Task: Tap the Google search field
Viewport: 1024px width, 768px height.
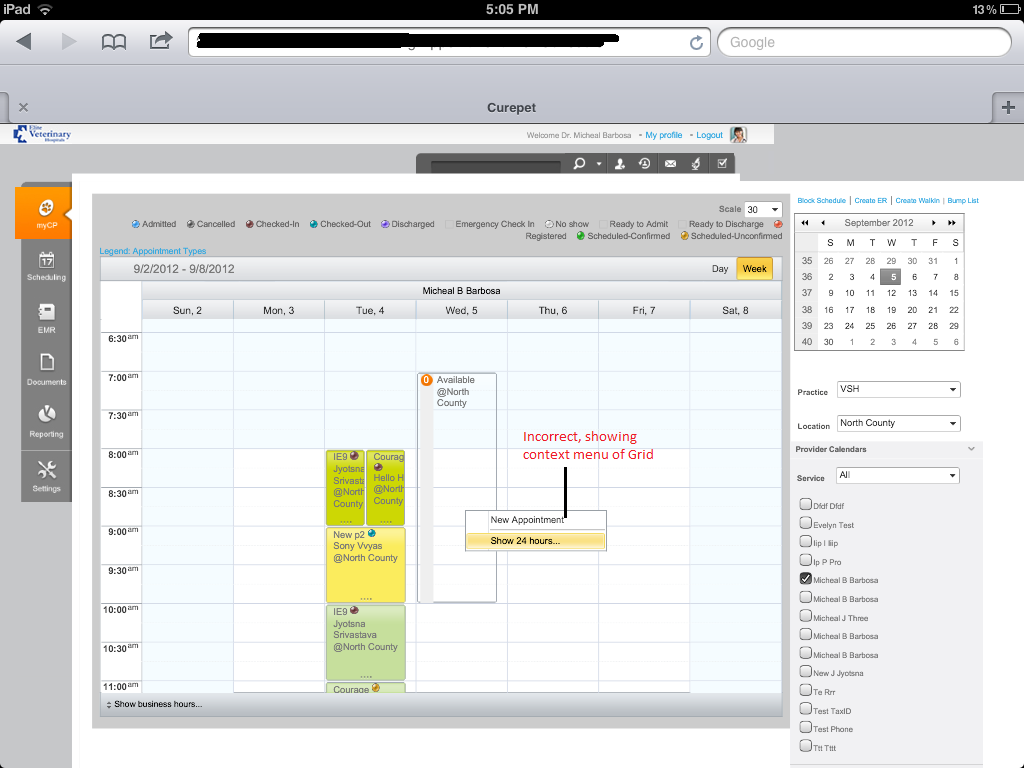Action: (864, 42)
